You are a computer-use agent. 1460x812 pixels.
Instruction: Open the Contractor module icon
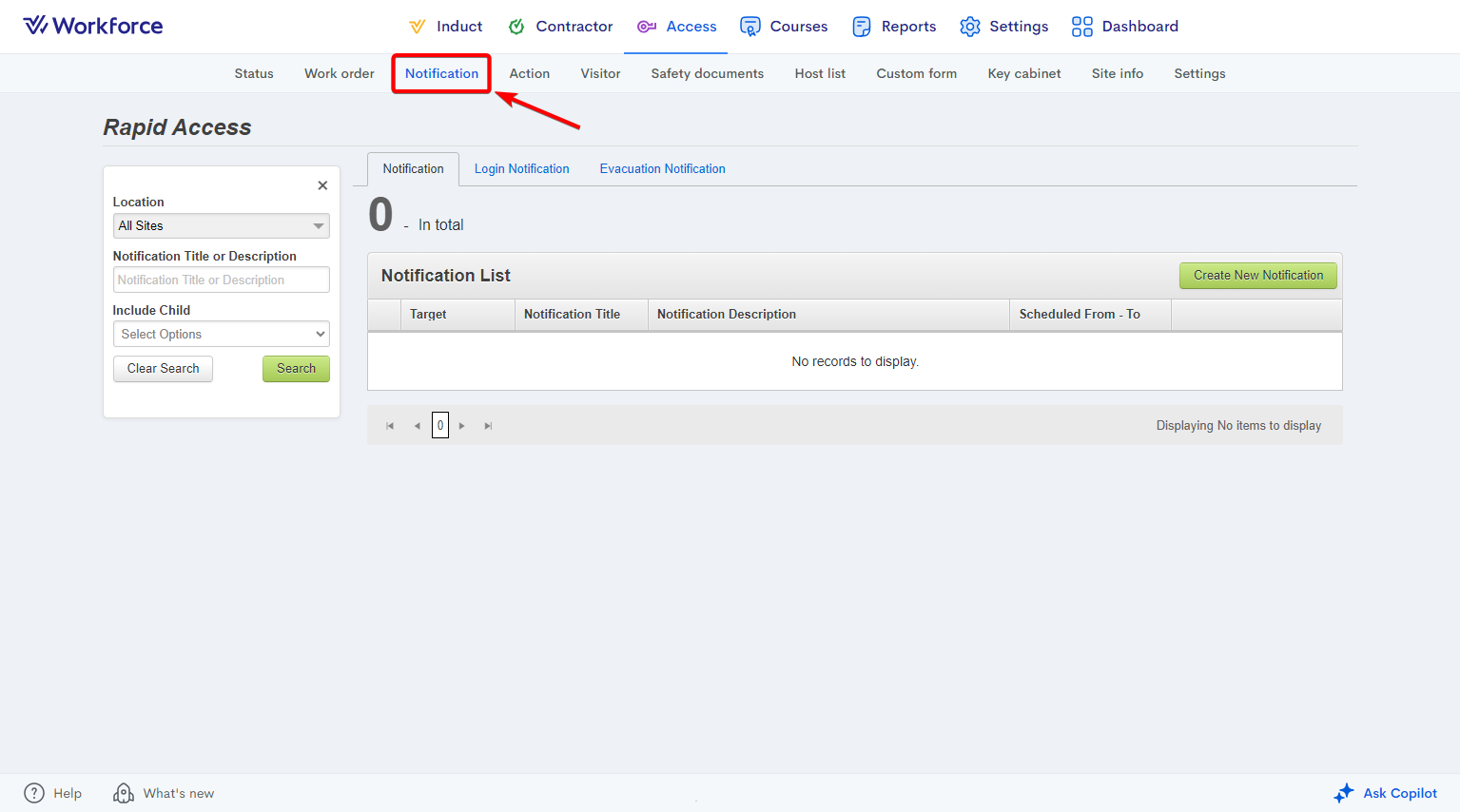pyautogui.click(x=516, y=27)
